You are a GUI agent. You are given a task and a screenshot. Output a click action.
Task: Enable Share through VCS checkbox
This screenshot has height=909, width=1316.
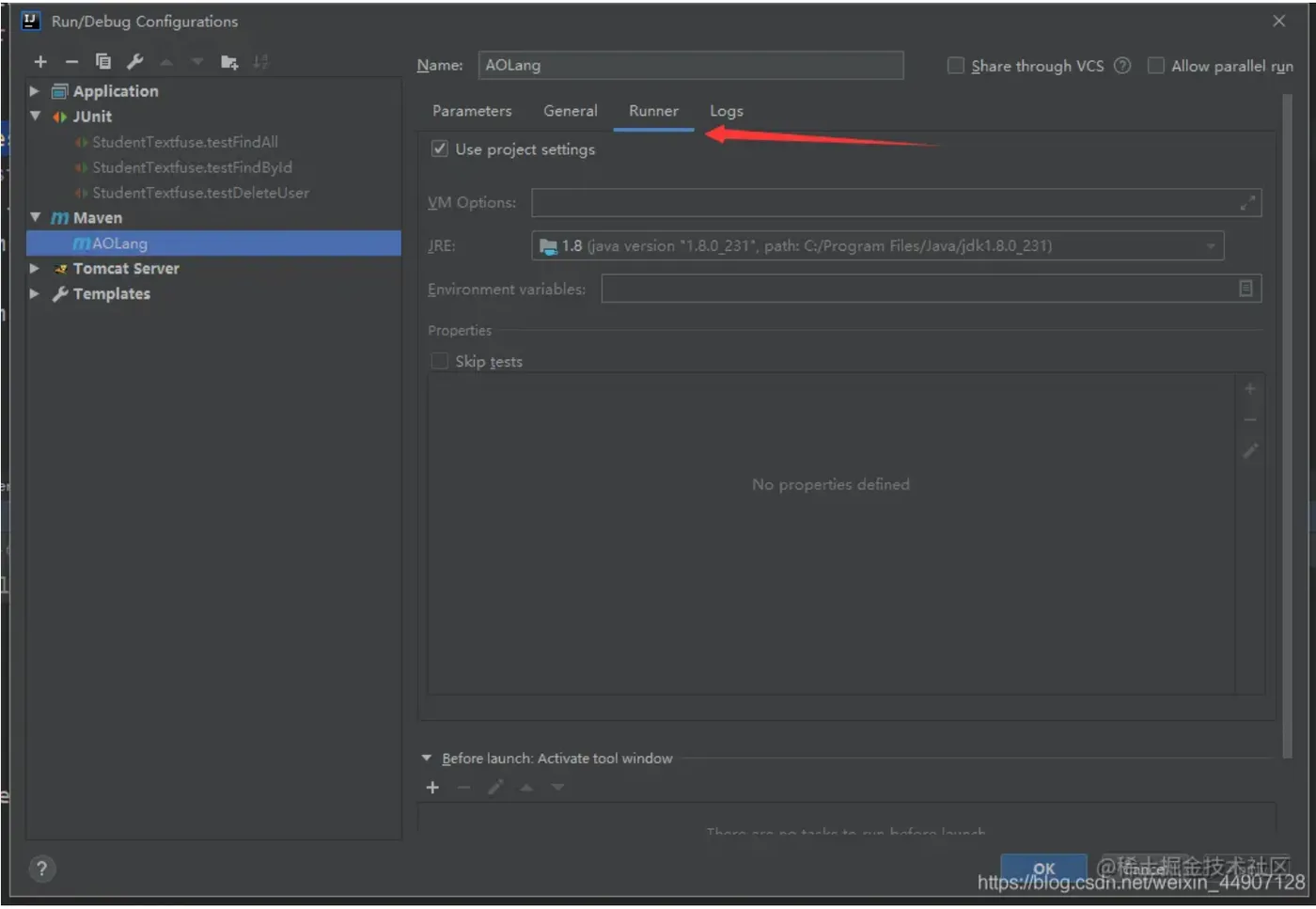pyautogui.click(x=956, y=66)
